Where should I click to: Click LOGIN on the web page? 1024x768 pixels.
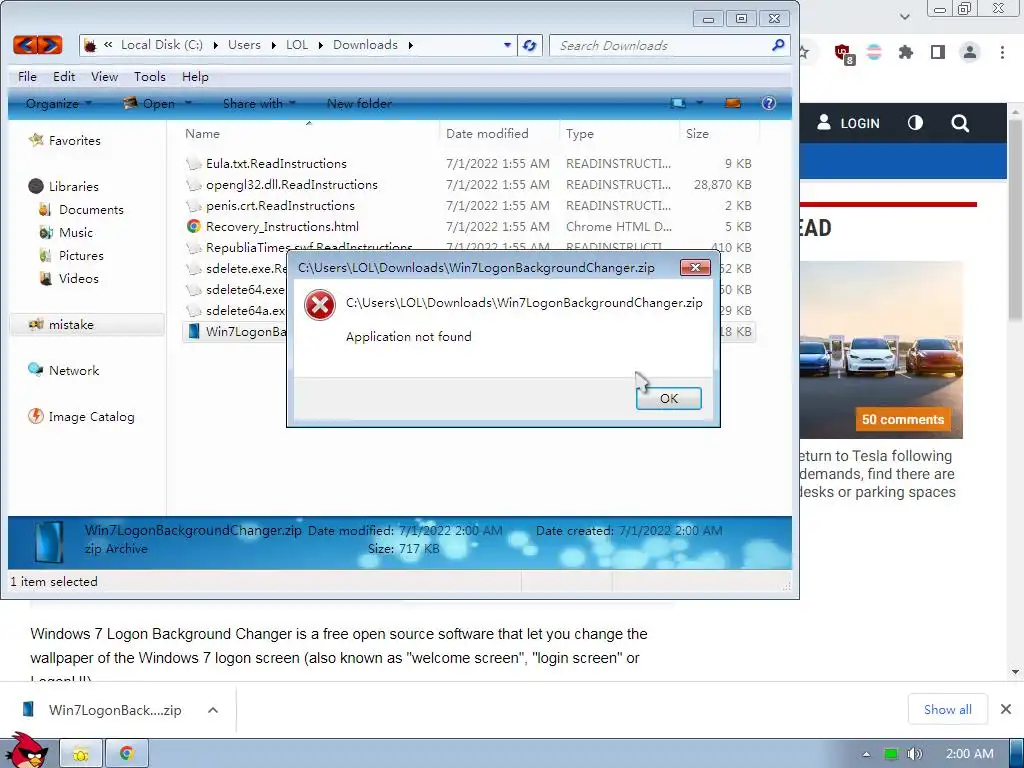(848, 123)
